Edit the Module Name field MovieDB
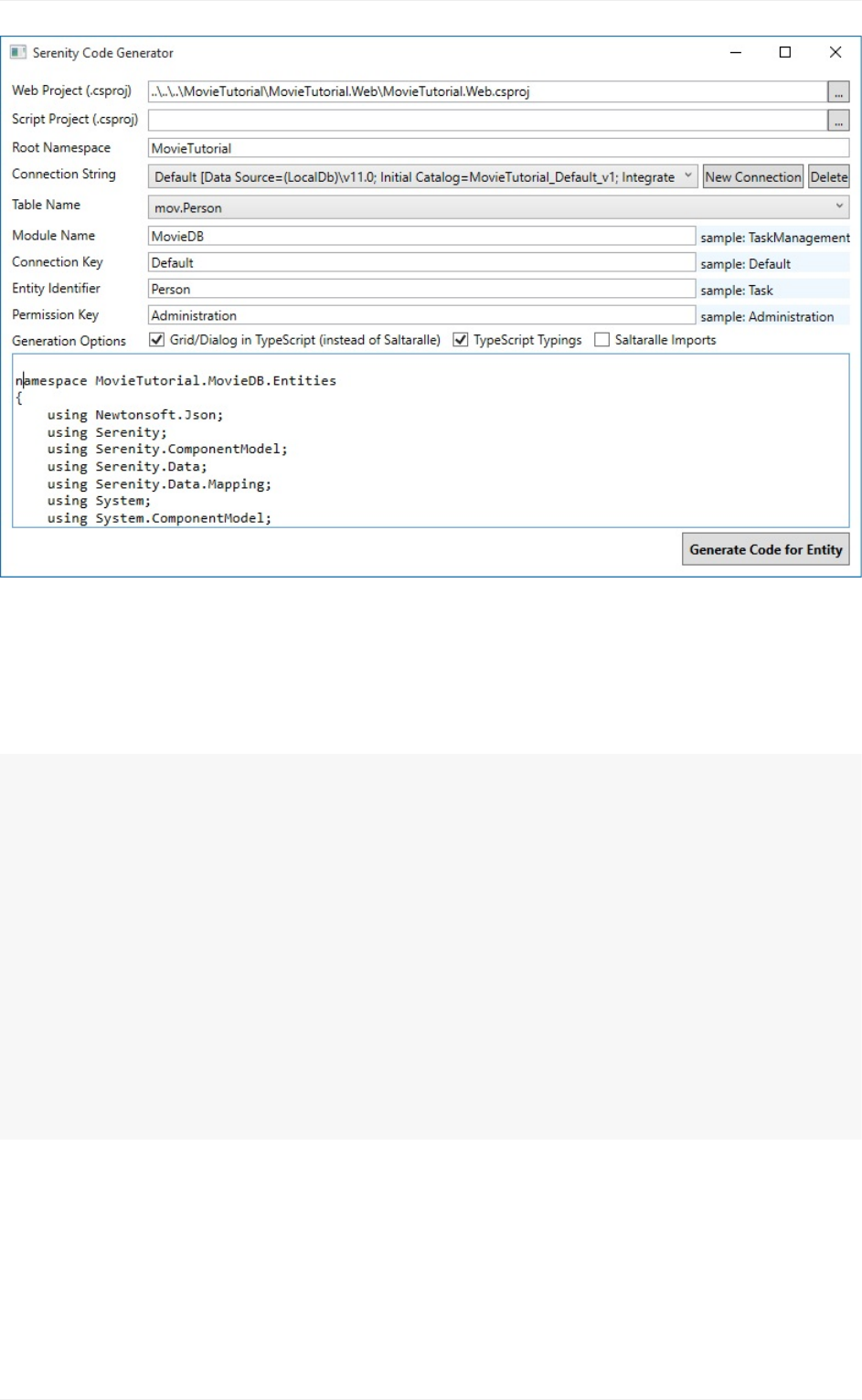The image size is (862, 1400). tap(421, 236)
